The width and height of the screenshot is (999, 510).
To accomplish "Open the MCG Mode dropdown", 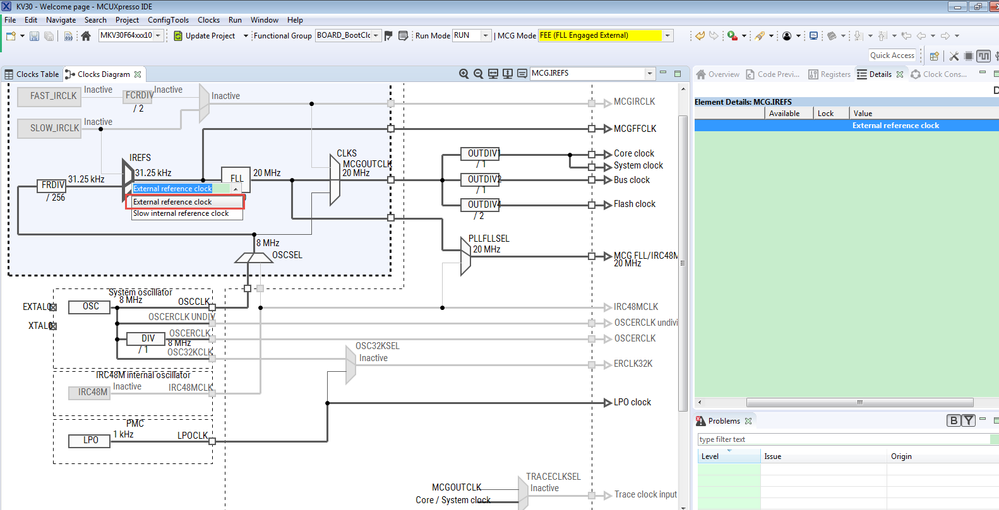I will (667, 36).
